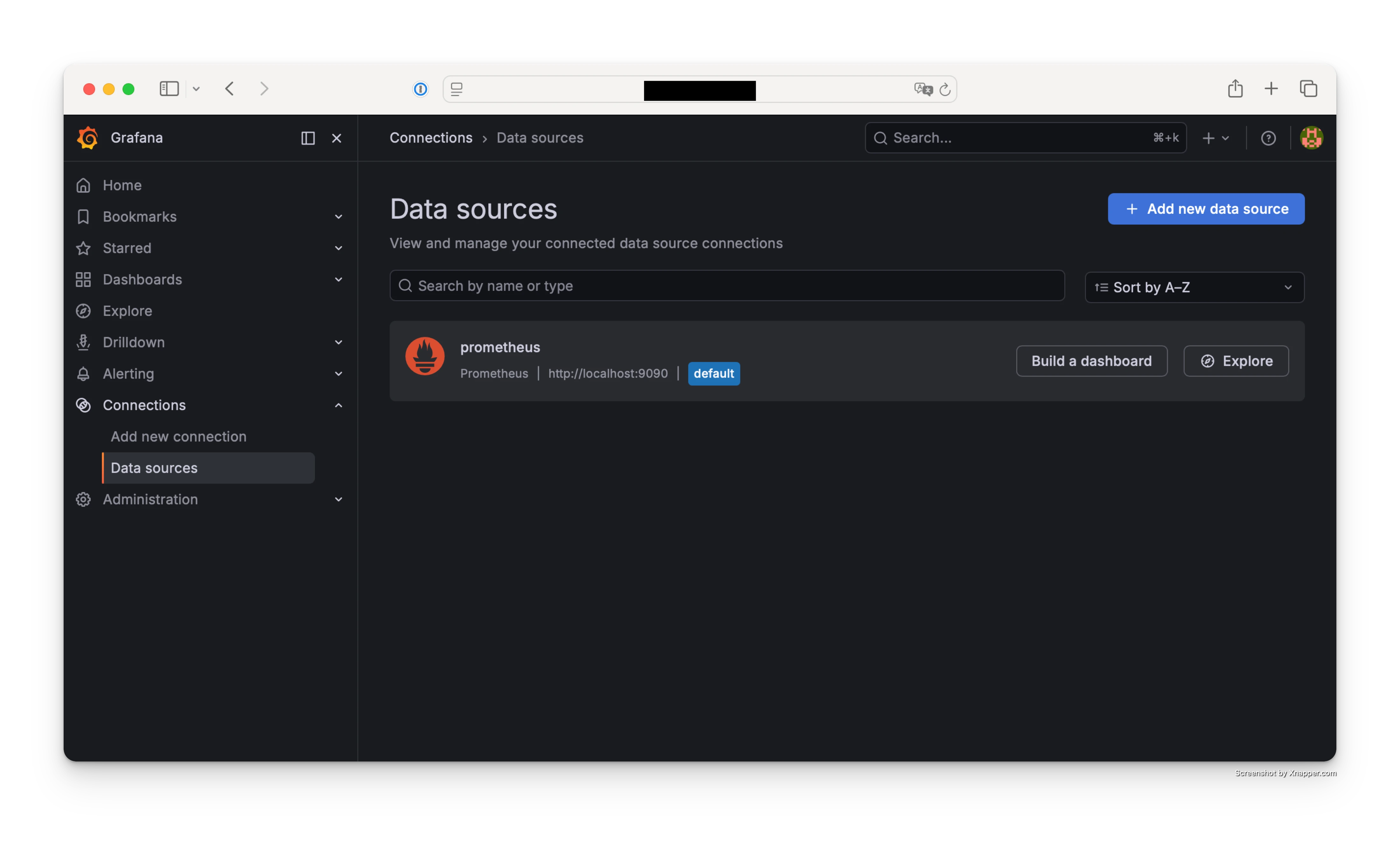Screen dimensions: 1400x841
Task: Click the page reader icon in address bar
Action: pyautogui.click(x=456, y=89)
